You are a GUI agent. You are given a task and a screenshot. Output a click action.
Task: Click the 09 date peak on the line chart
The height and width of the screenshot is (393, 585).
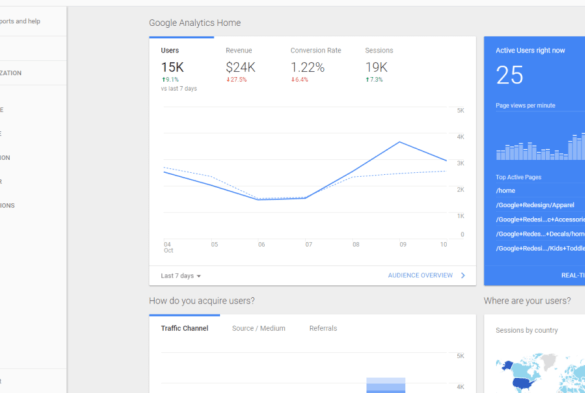click(400, 142)
